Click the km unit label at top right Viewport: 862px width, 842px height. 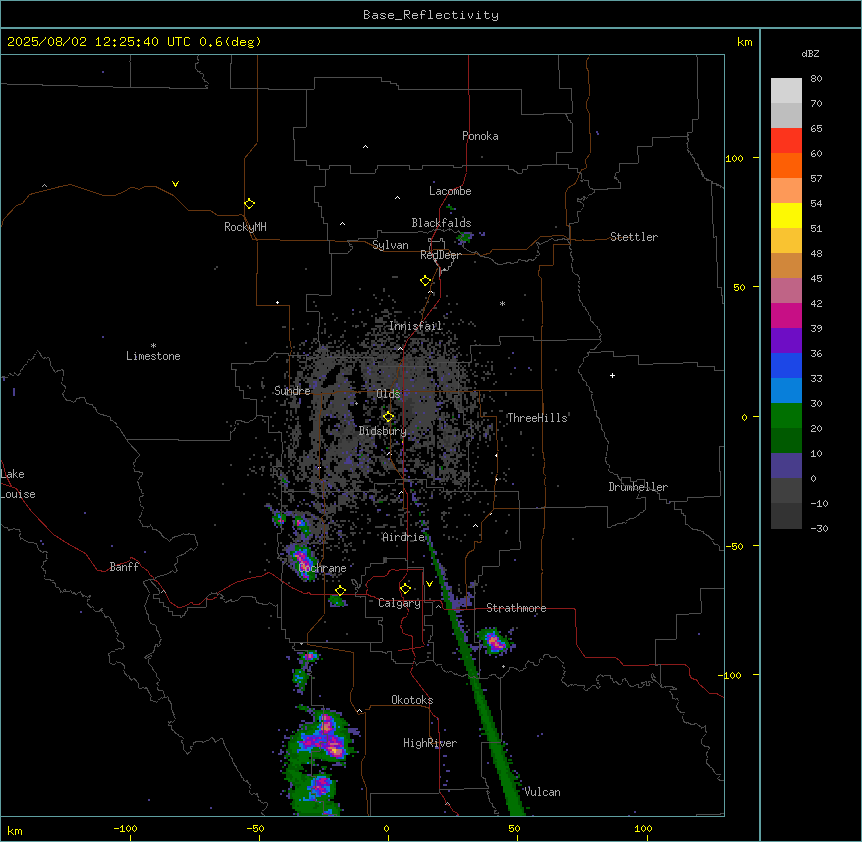(745, 42)
